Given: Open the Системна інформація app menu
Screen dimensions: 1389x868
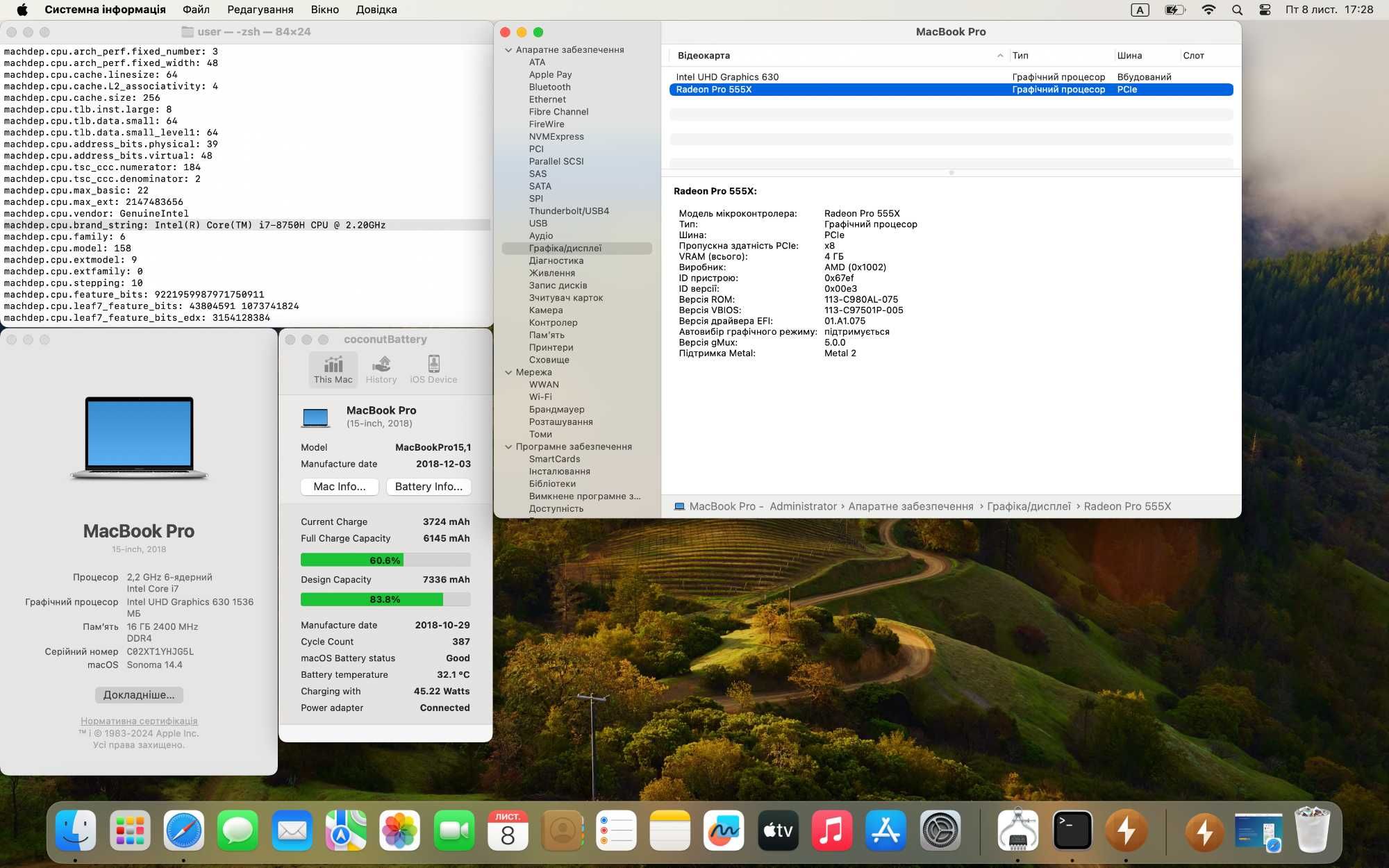Looking at the screenshot, I should coord(105,10).
